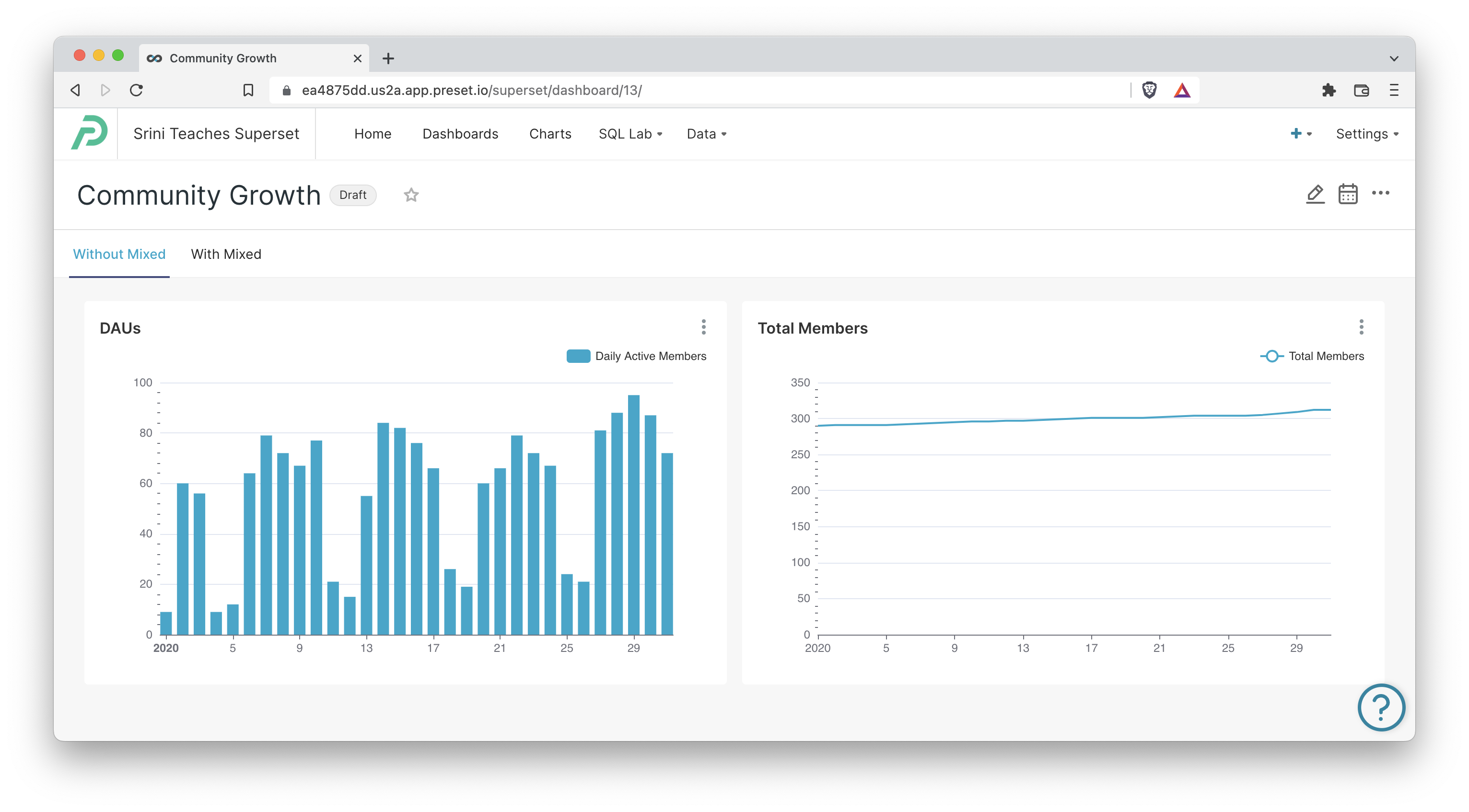Switch to the With Mixed tab
Screen dimensions: 1469x812
225,255
